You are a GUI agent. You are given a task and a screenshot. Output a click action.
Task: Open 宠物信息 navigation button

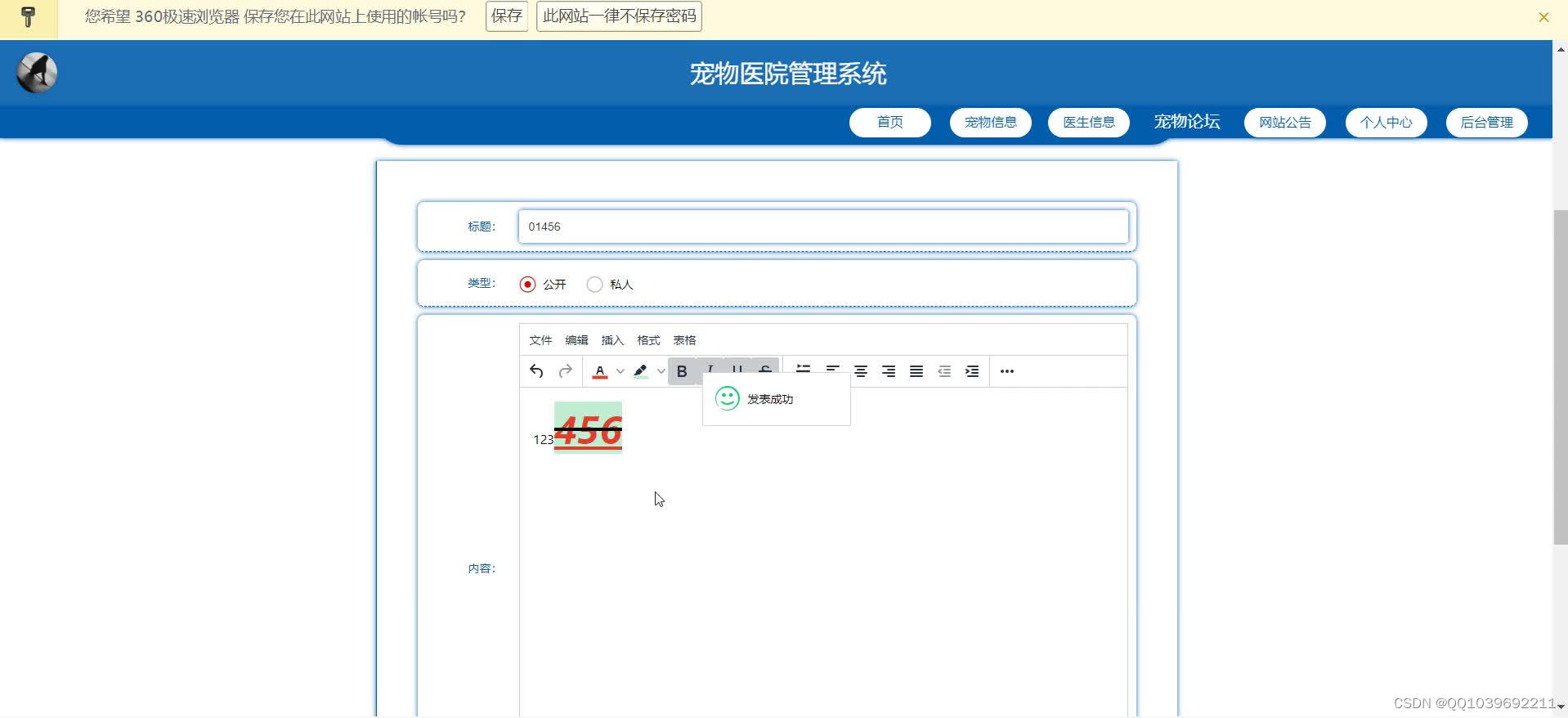pyautogui.click(x=991, y=123)
